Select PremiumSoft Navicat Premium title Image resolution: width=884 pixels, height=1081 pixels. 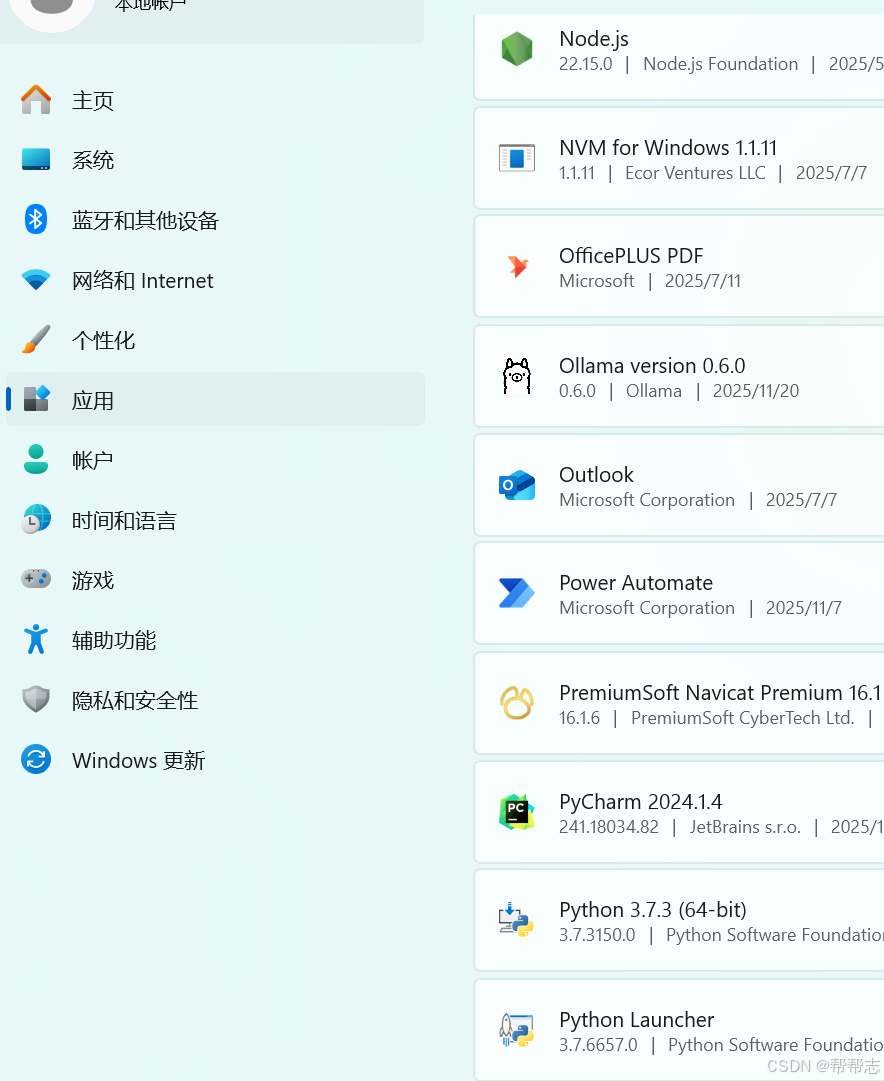[720, 692]
